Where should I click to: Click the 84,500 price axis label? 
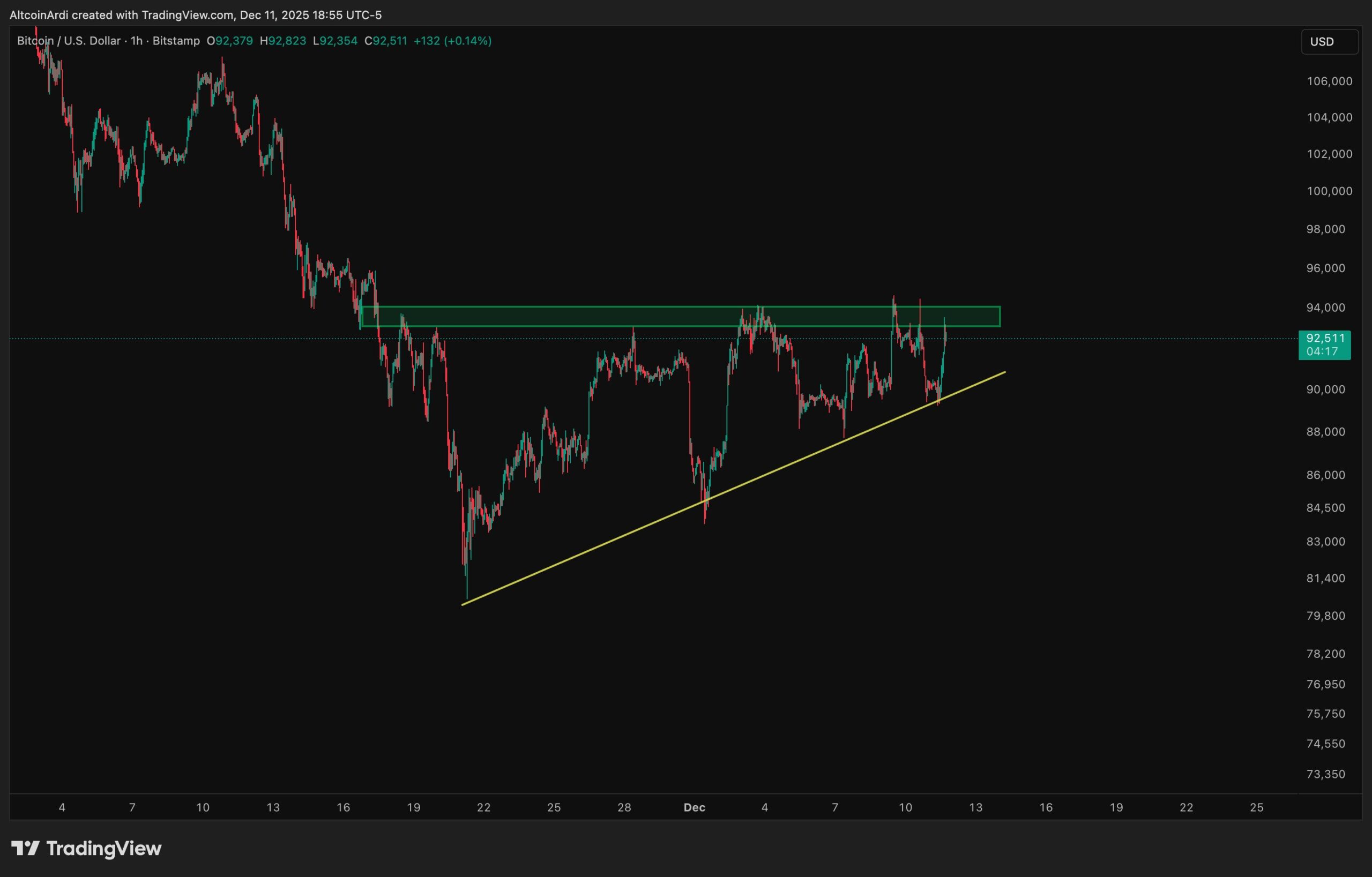click(1325, 508)
